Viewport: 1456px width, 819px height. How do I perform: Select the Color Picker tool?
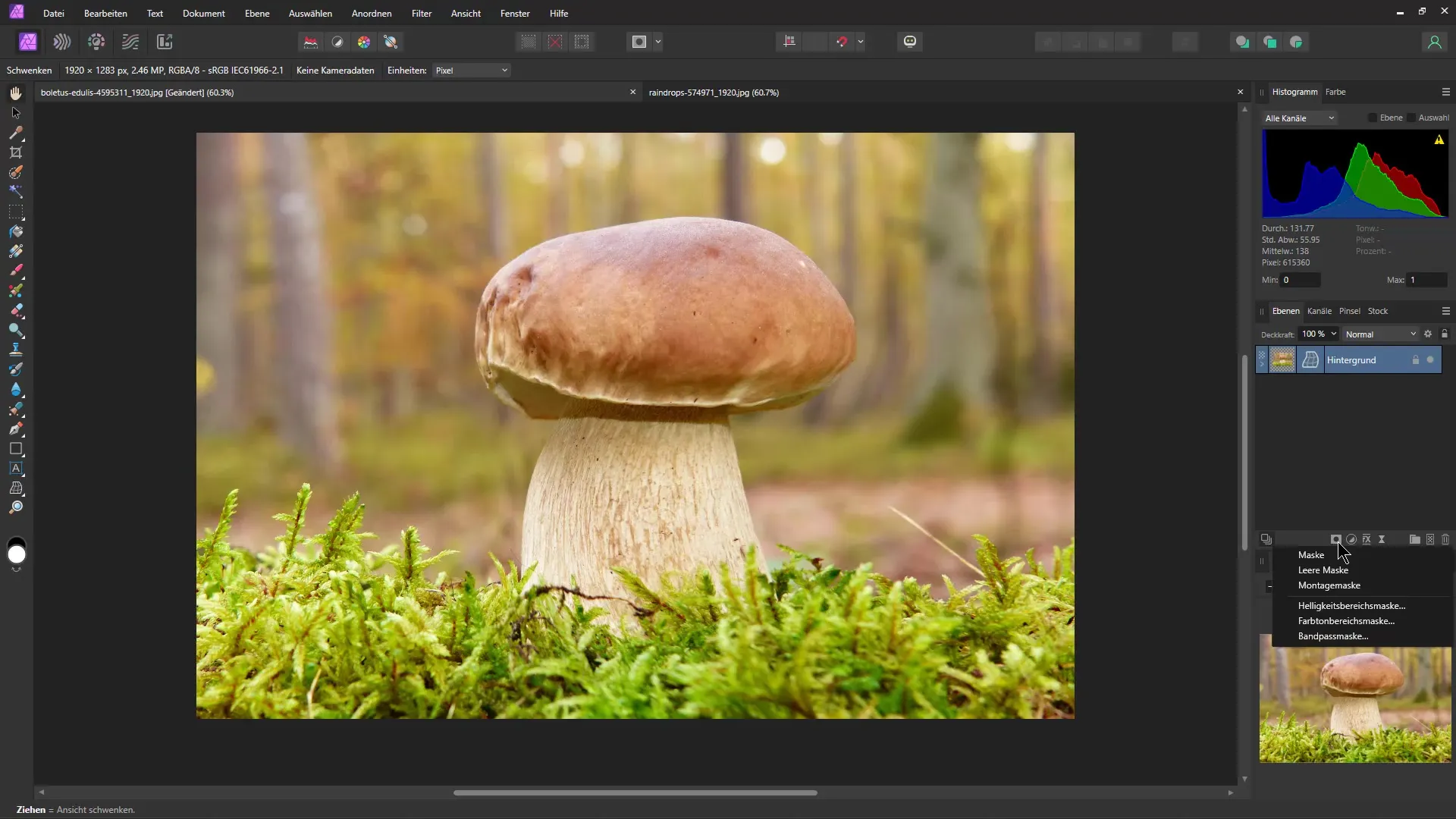click(16, 133)
